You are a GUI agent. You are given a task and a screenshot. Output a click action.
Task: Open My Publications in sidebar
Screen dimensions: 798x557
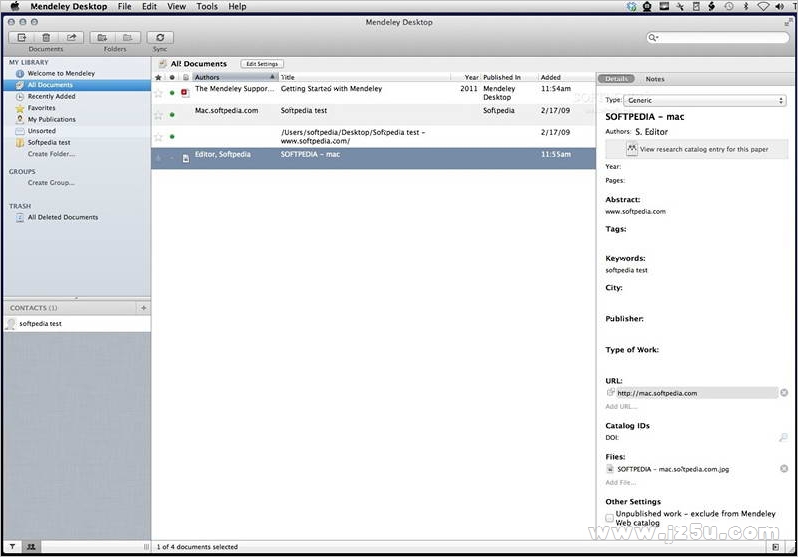[51, 119]
